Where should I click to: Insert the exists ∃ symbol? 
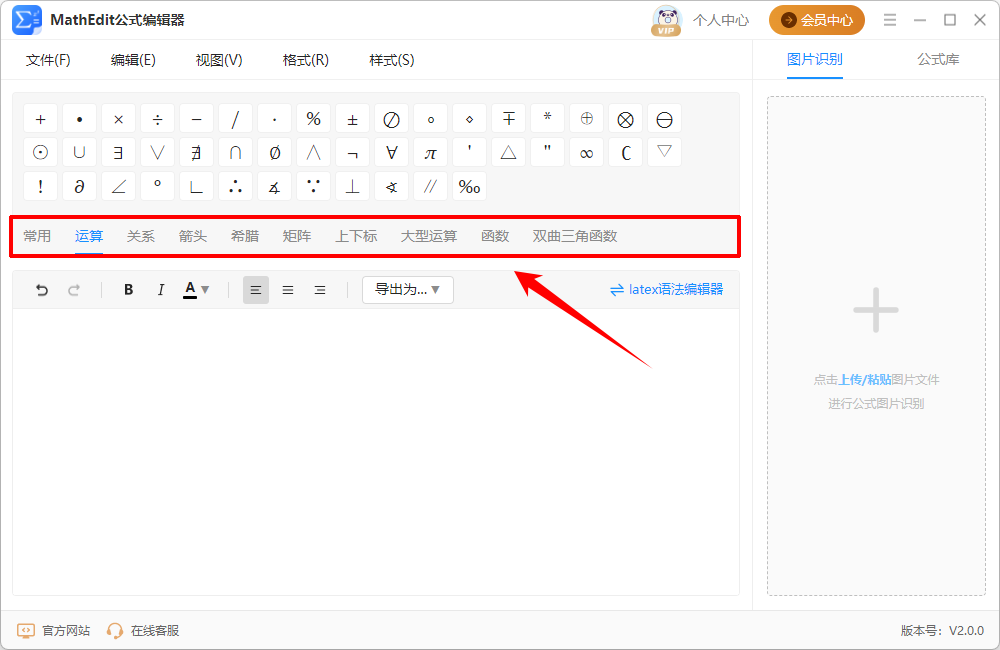click(x=118, y=153)
